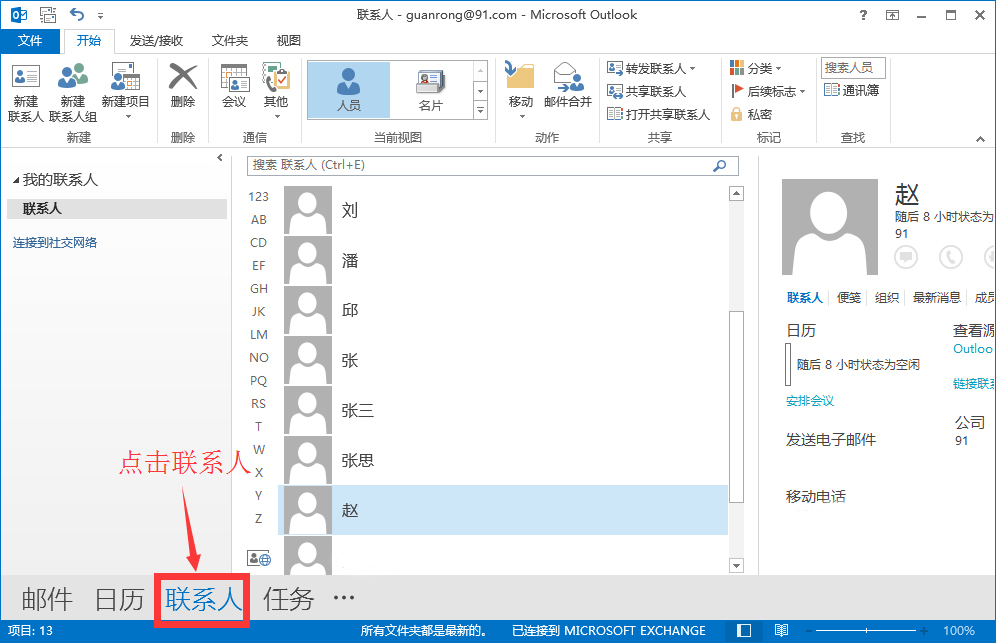Screen dimensions: 996x643
Task: Select the Business Card (名片) view
Action: pos(431,90)
